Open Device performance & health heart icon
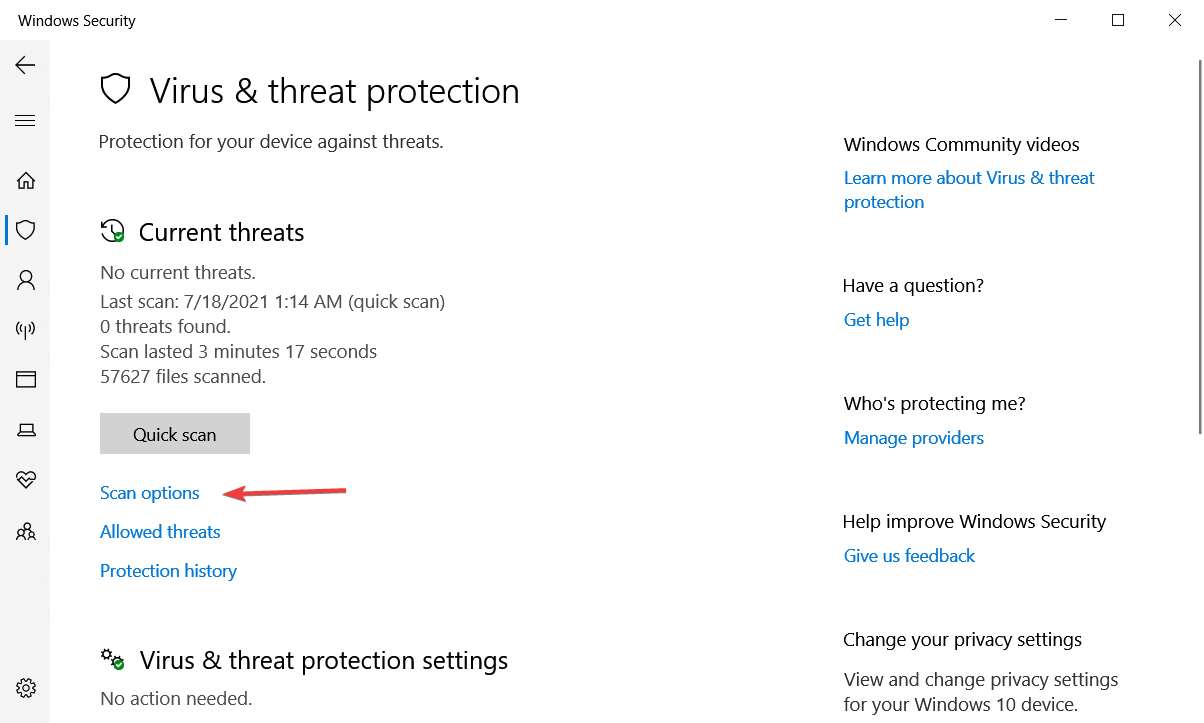The height and width of the screenshot is (723, 1204). pos(26,480)
